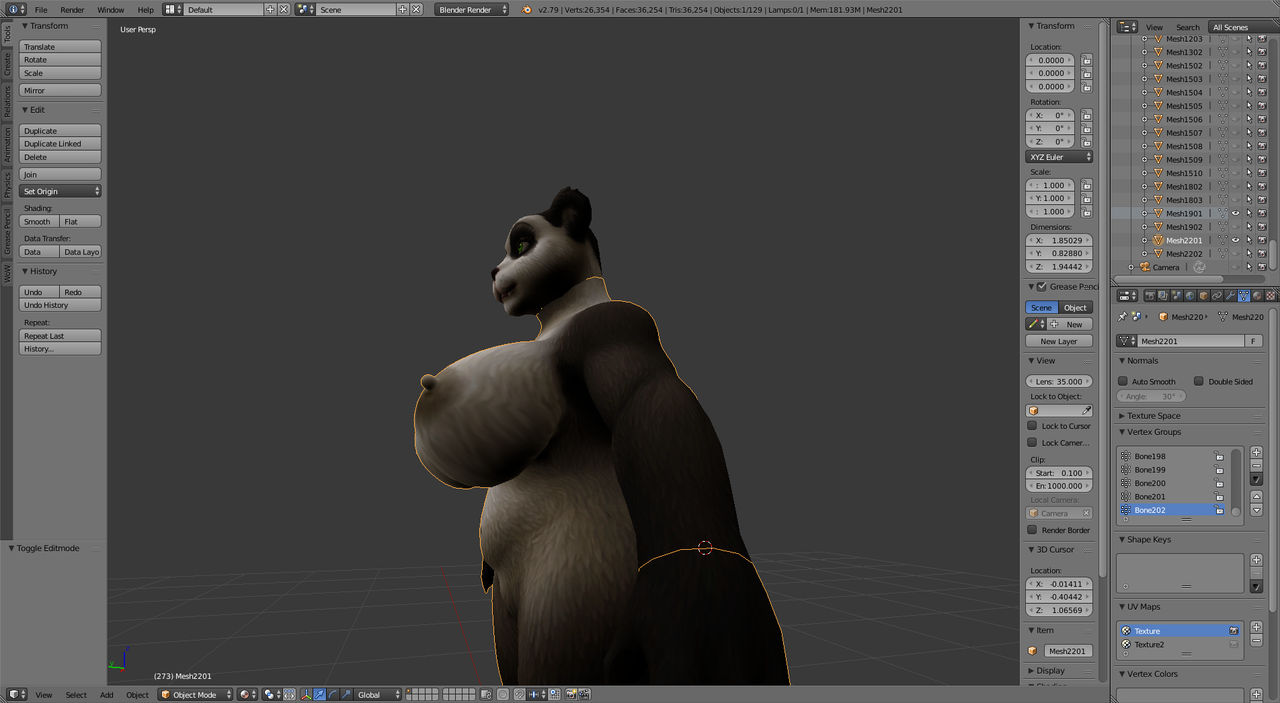Collapse the Vertex Groups panel
Image resolution: width=1280 pixels, height=703 pixels.
[x=1154, y=432]
